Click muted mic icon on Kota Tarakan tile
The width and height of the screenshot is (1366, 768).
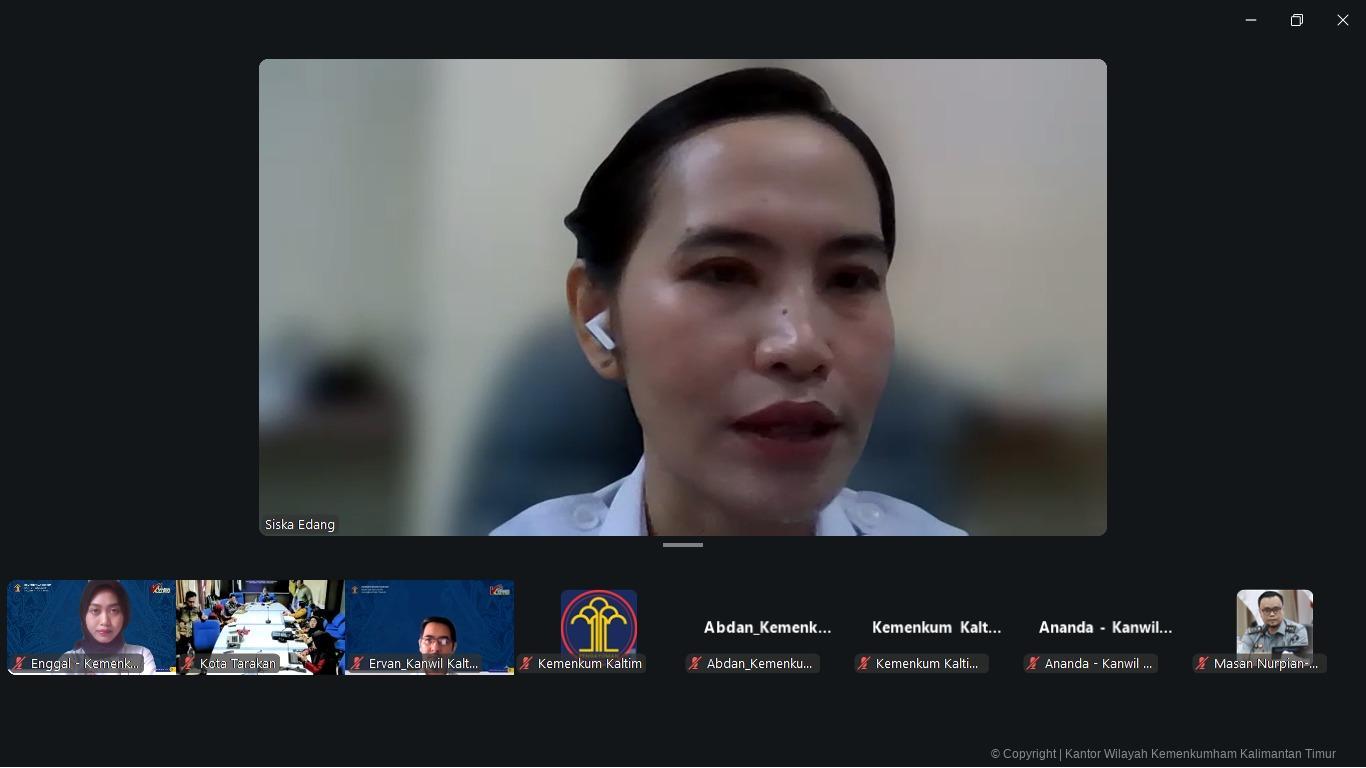188,664
